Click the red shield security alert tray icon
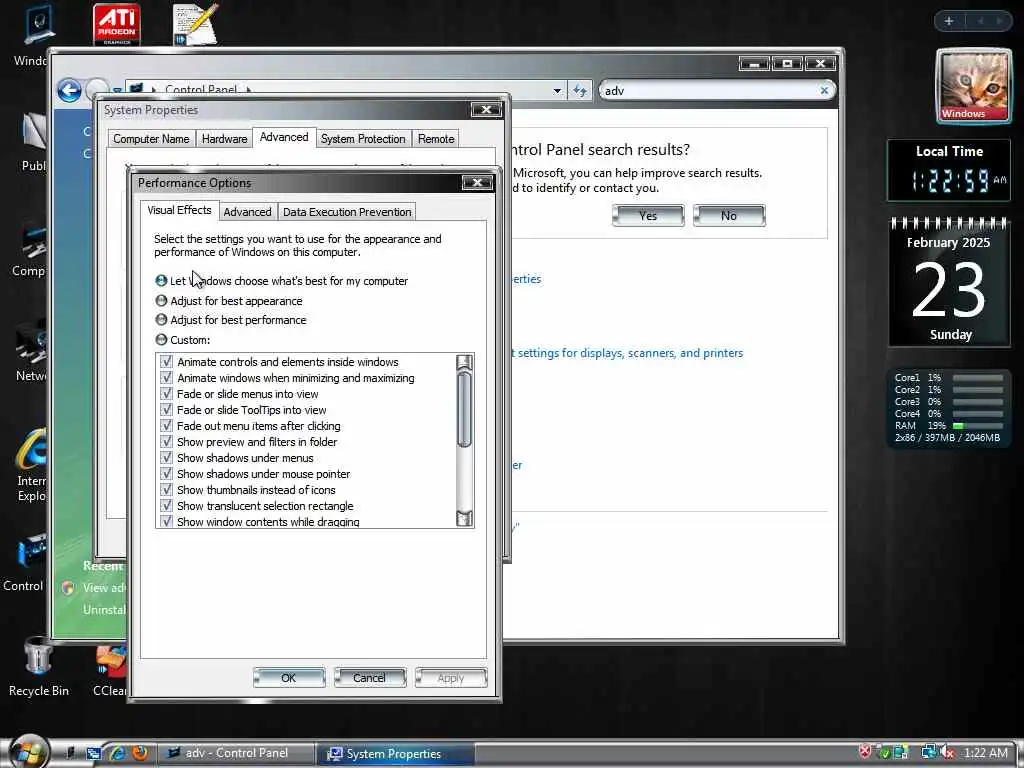Screen dimensions: 1024x768 coord(865,752)
